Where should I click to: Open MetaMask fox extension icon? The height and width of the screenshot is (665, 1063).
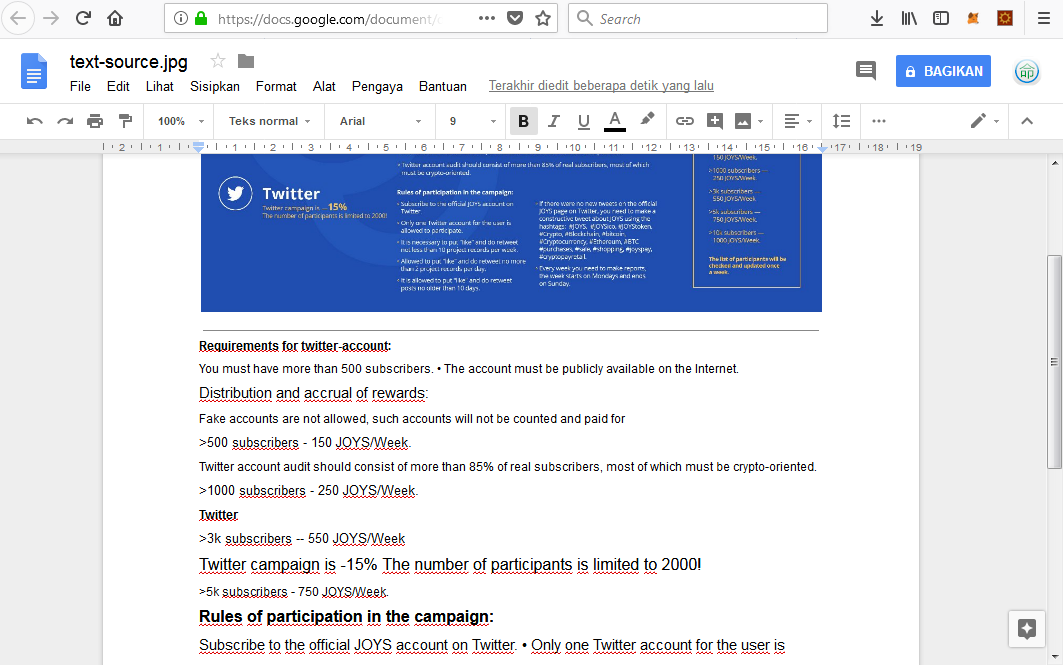tap(974, 18)
